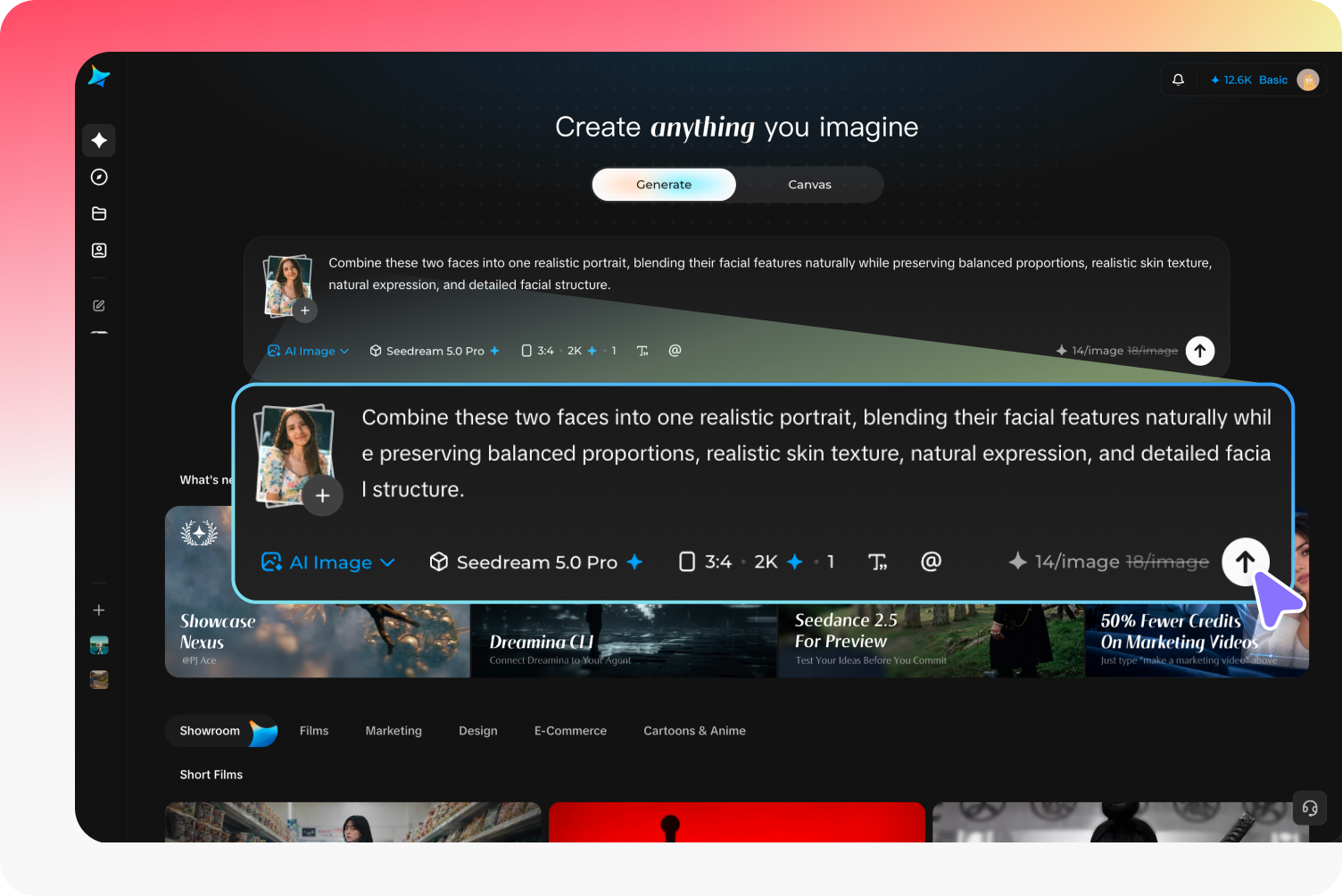Open the red-background short film thumbnail

737,822
